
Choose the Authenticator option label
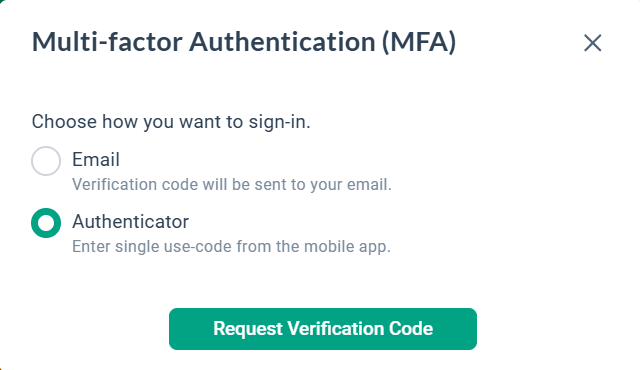click(x=131, y=222)
